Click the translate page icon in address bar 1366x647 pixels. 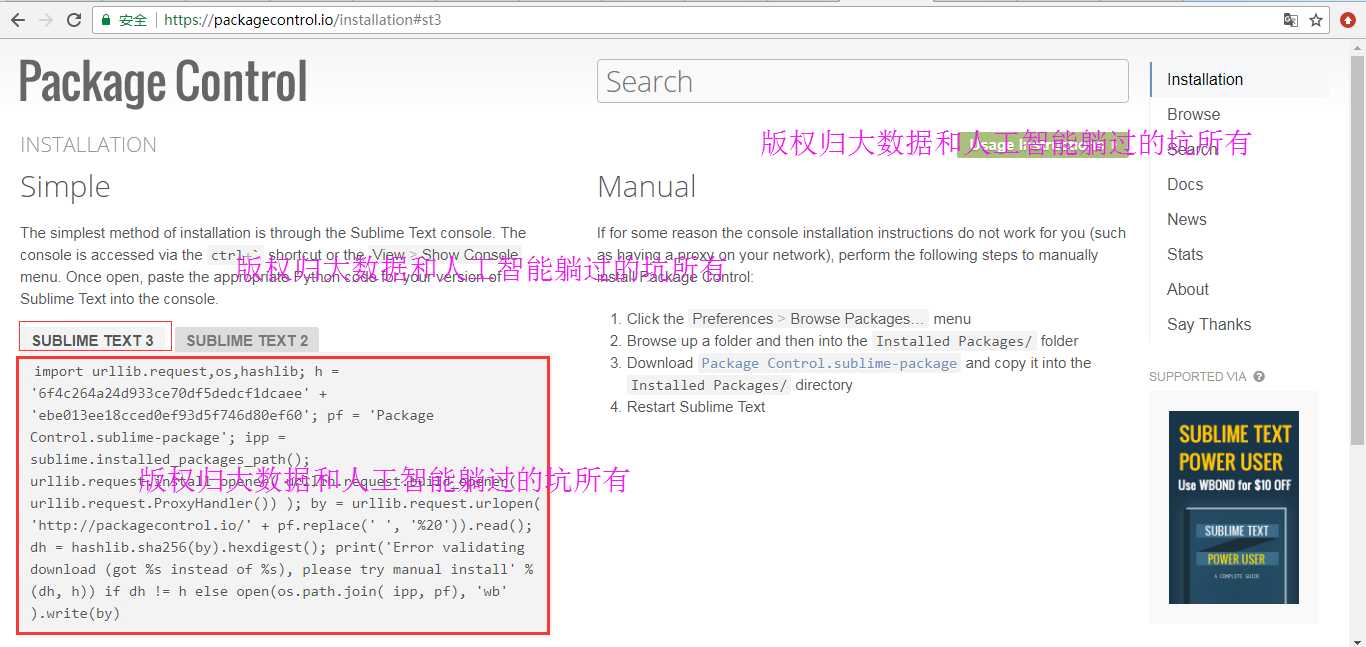pyautogui.click(x=1291, y=20)
